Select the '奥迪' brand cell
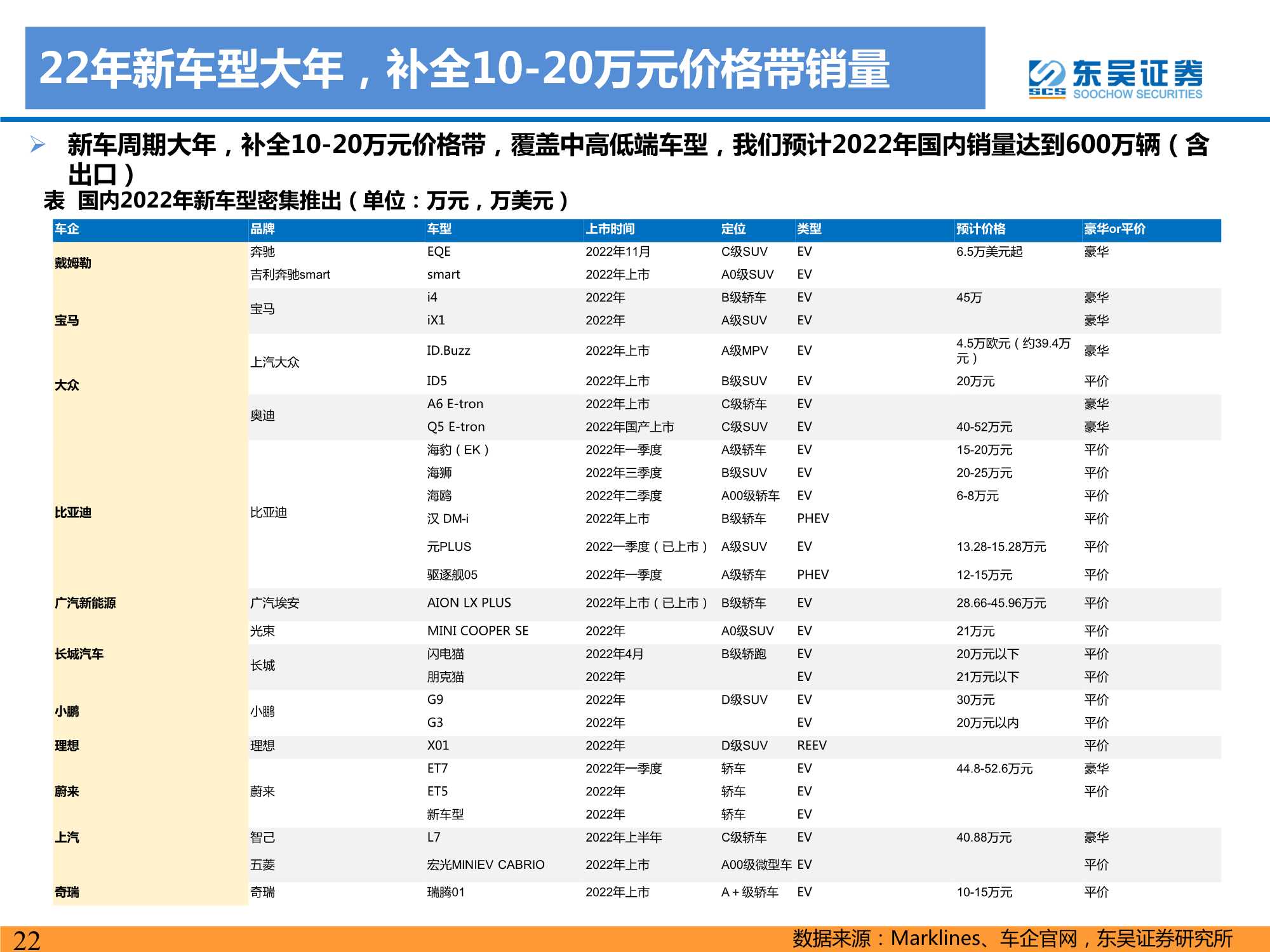The width and height of the screenshot is (1270, 952). tap(262, 416)
